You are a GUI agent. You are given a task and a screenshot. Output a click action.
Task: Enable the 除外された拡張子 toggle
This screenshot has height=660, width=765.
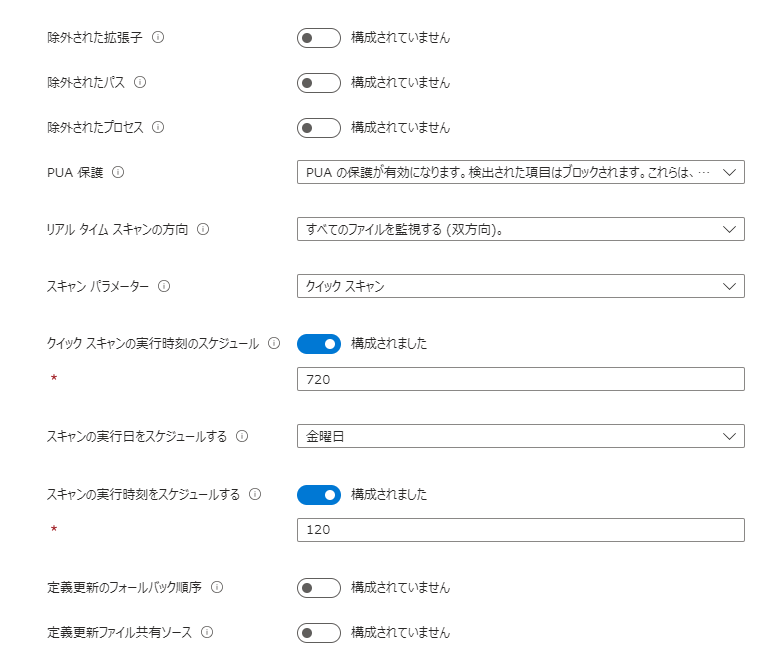[x=319, y=38]
